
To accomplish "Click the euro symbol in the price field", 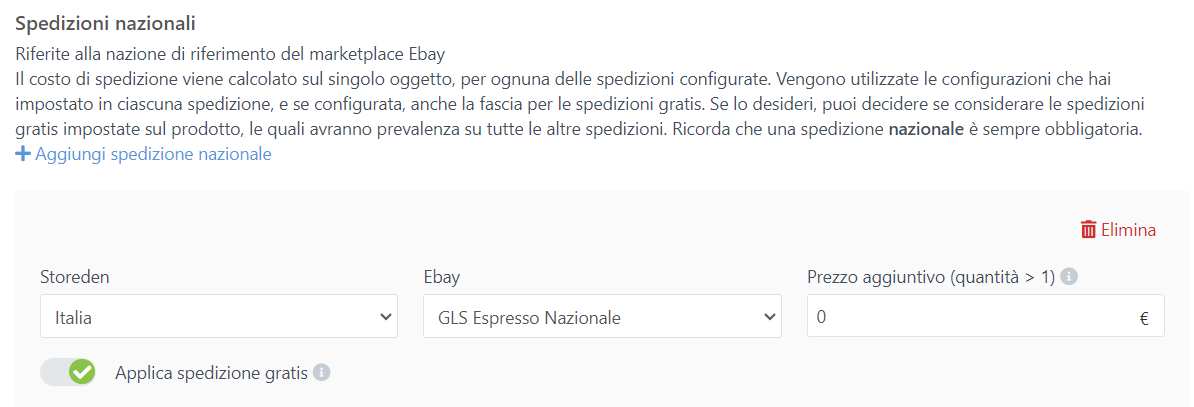I will [x=1144, y=320].
